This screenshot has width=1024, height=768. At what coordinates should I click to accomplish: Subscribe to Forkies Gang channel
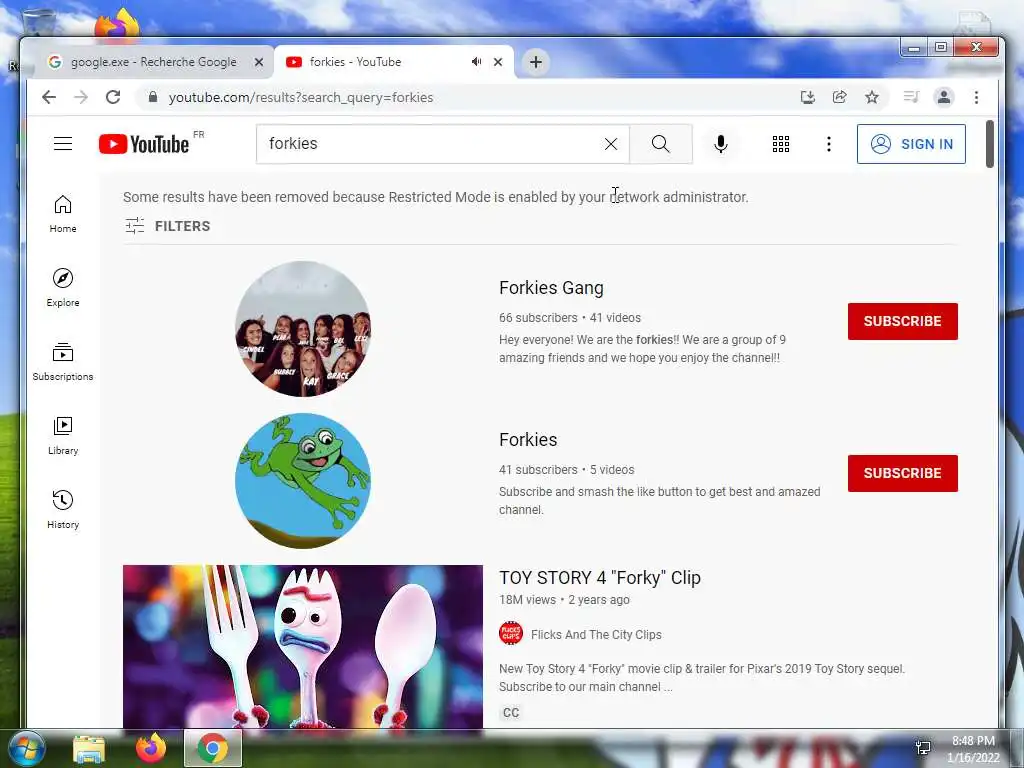point(903,321)
